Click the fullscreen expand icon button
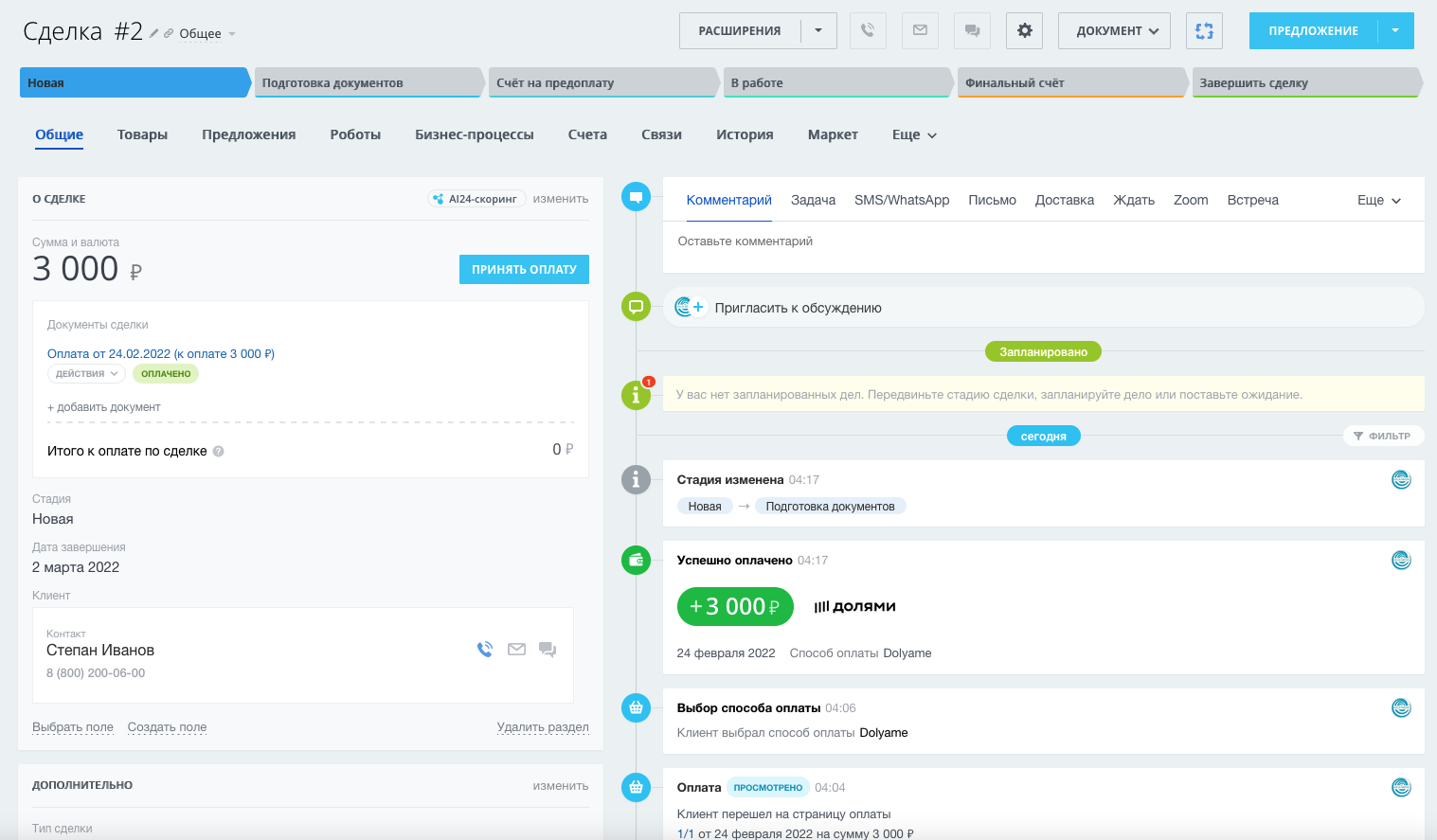Screen dimensions: 1437x840 1204,30
